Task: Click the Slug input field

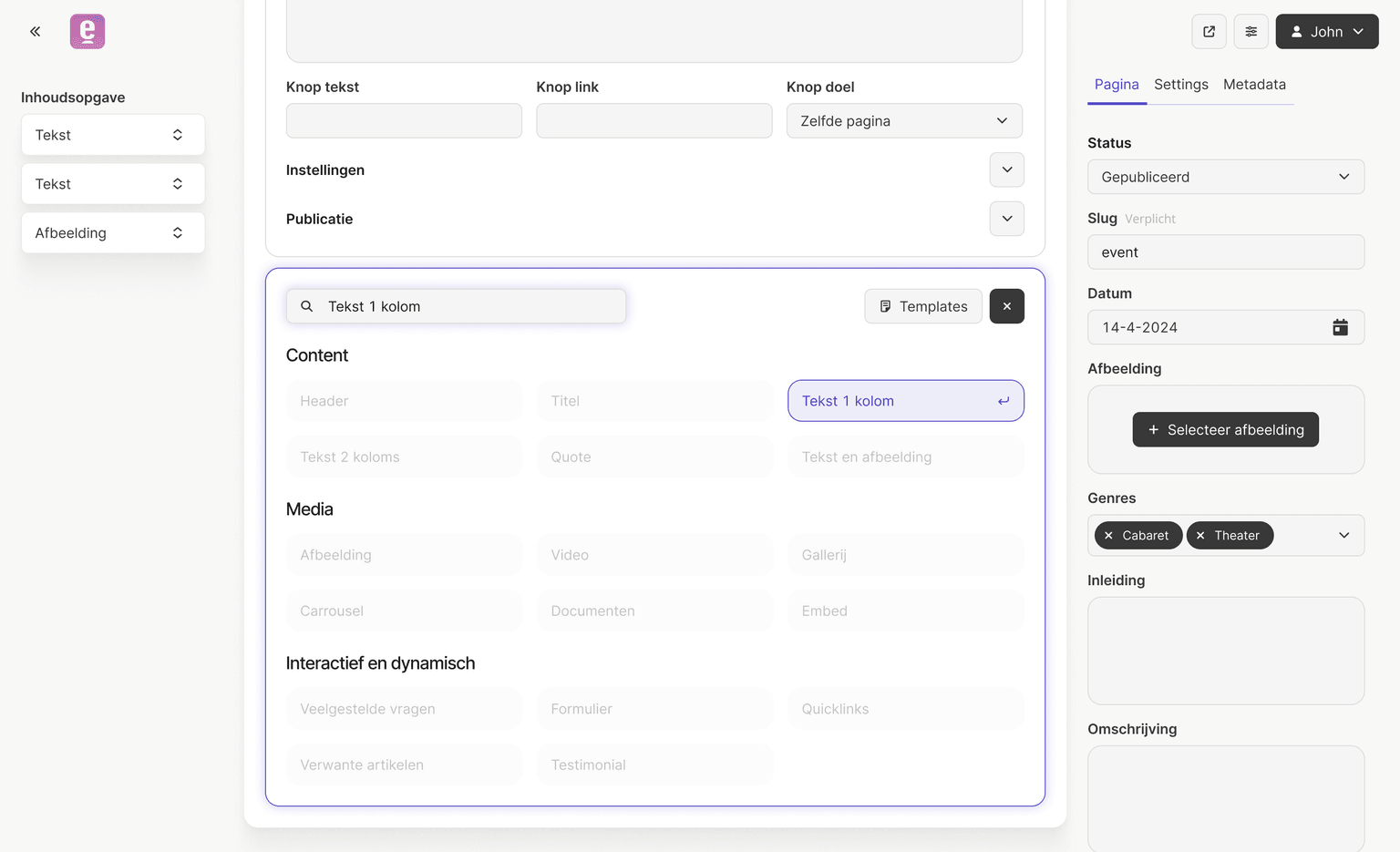Action: click(1225, 252)
